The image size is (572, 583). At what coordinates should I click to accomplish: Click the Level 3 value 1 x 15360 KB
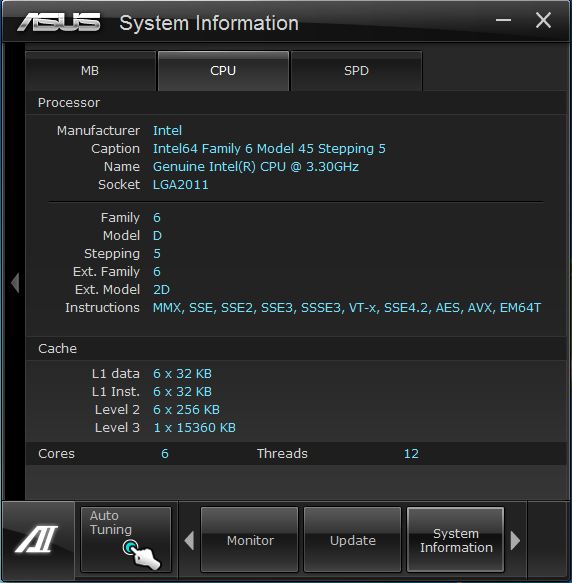click(195, 428)
